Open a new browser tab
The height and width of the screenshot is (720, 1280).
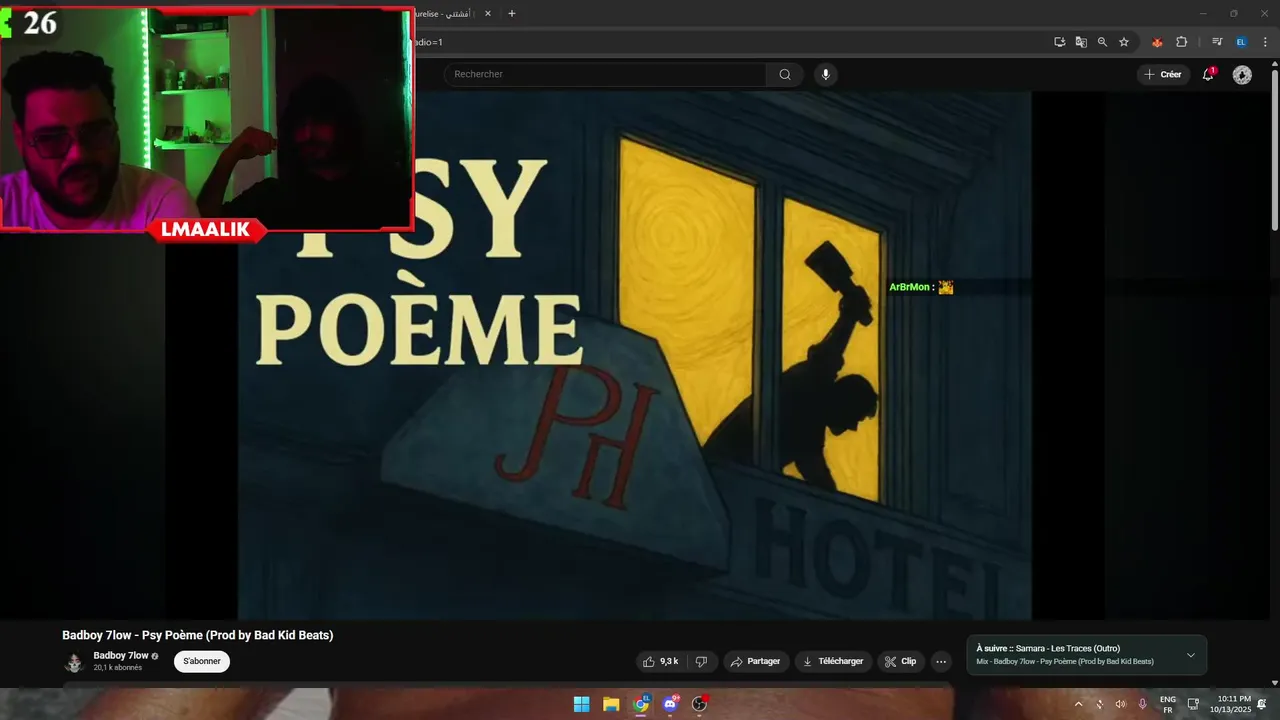coord(512,14)
